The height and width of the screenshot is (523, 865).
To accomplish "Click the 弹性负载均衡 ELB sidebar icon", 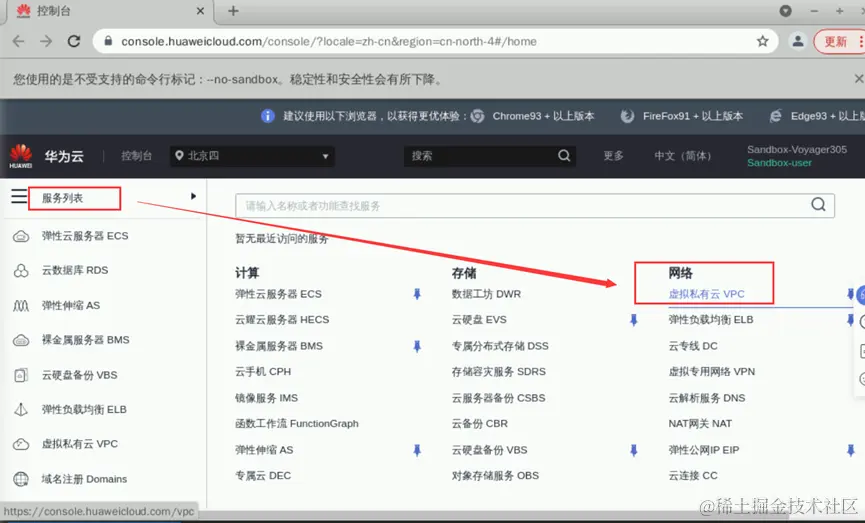I will coord(21,410).
